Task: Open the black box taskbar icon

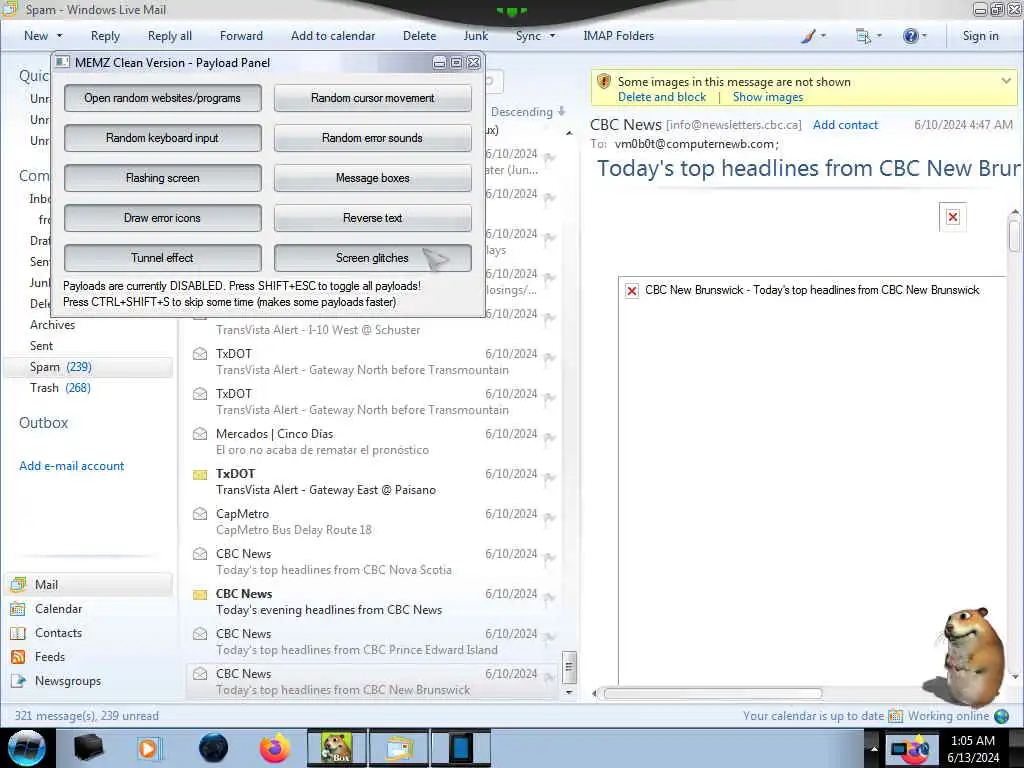Action: click(x=88, y=748)
